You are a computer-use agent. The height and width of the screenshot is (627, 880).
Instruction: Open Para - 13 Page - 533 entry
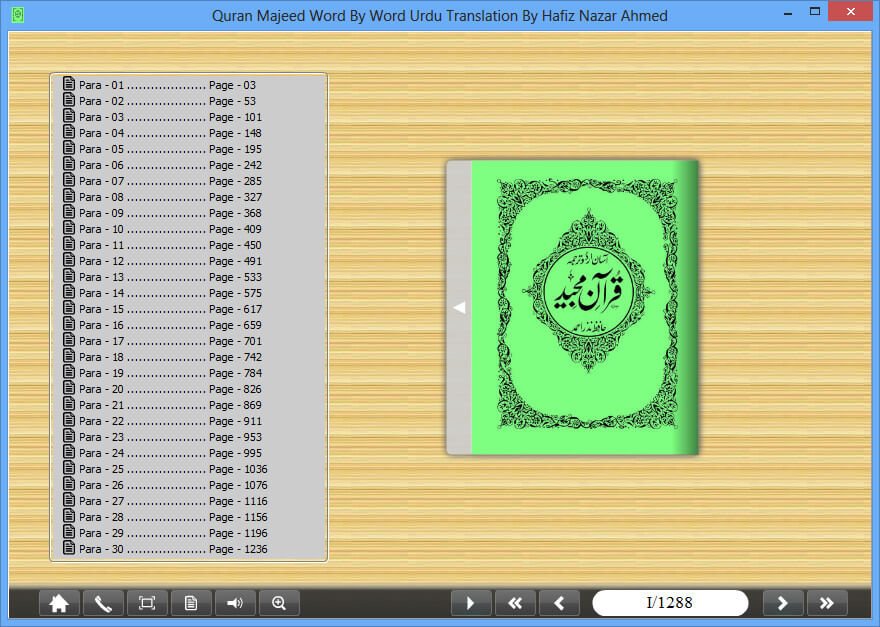(162, 277)
